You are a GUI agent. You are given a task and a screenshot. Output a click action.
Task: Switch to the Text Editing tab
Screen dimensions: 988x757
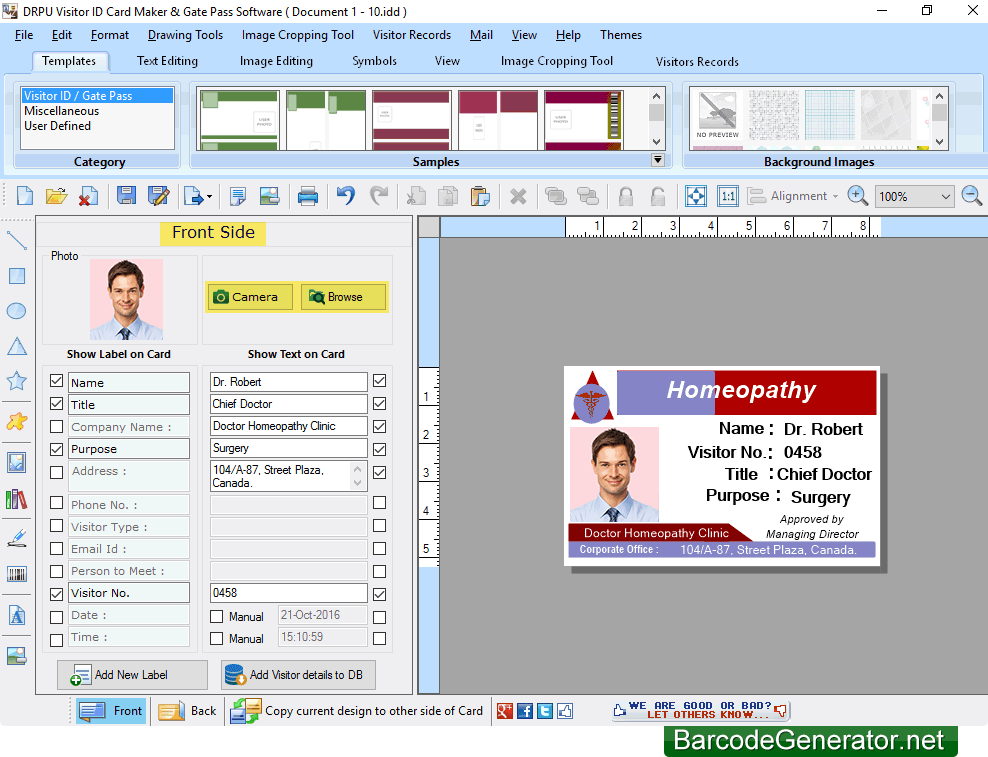(167, 61)
